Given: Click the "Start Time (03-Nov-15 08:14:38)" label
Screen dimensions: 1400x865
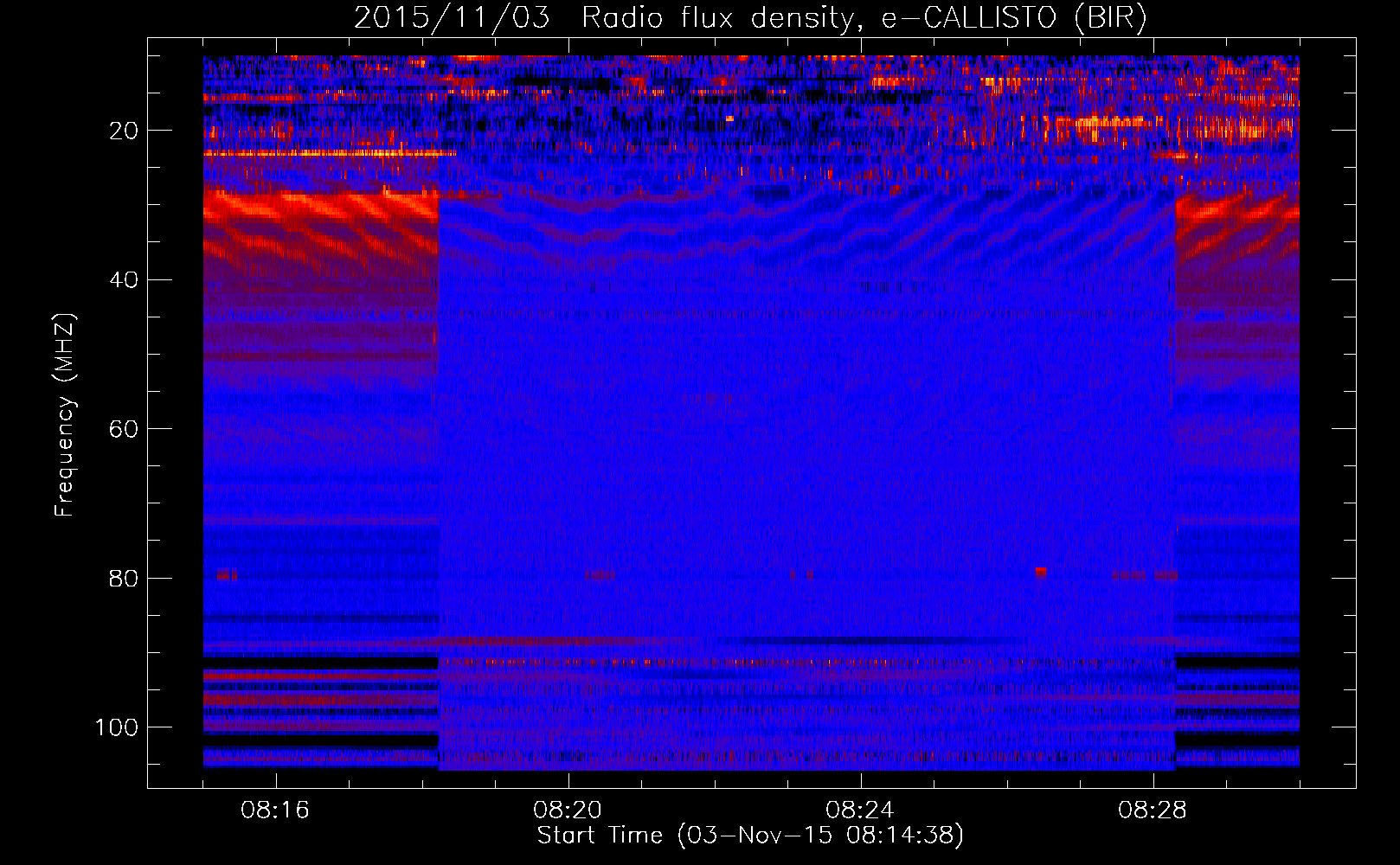Looking at the screenshot, I should tap(750, 836).
